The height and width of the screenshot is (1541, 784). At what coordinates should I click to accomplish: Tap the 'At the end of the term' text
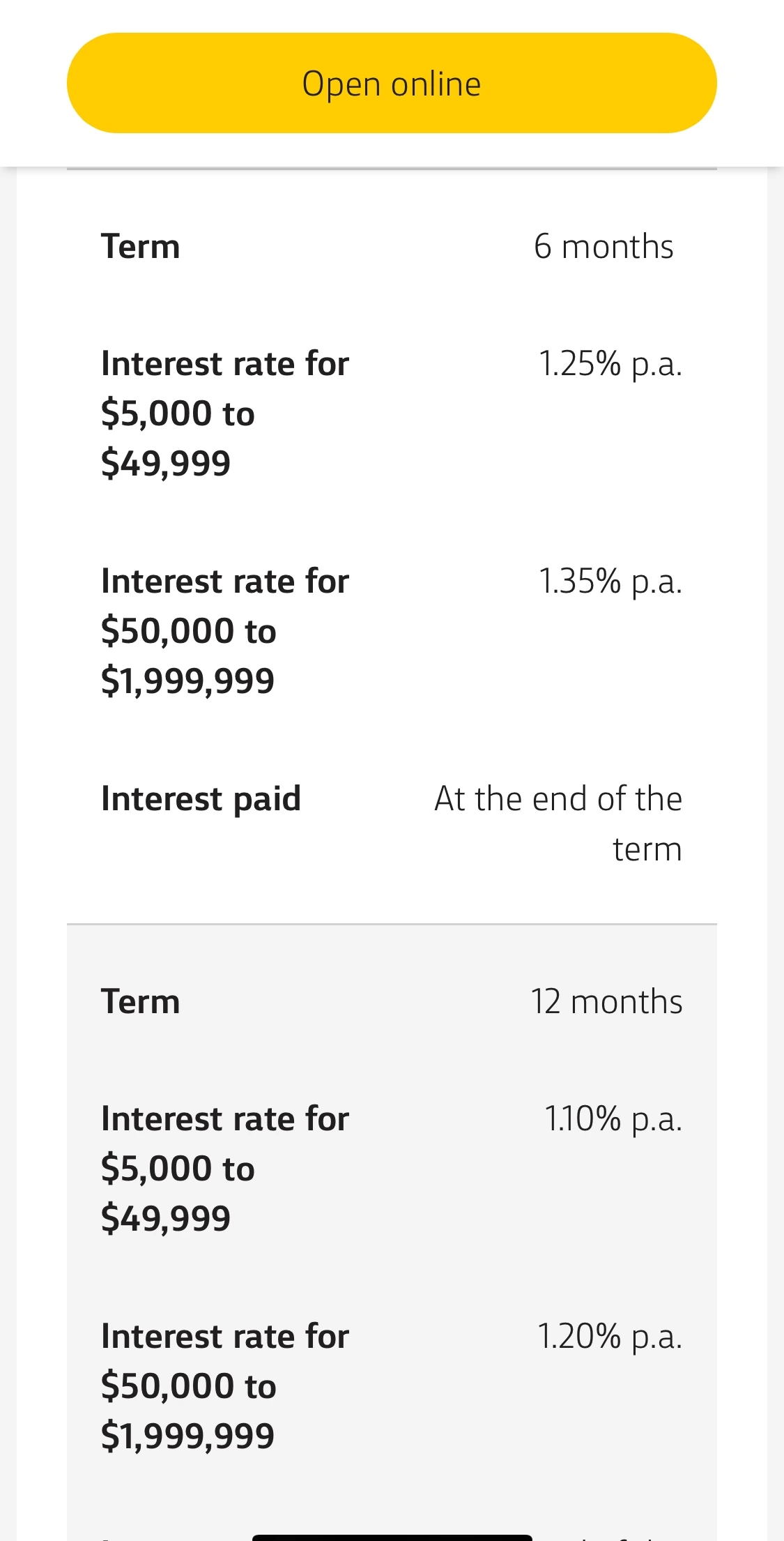558,823
